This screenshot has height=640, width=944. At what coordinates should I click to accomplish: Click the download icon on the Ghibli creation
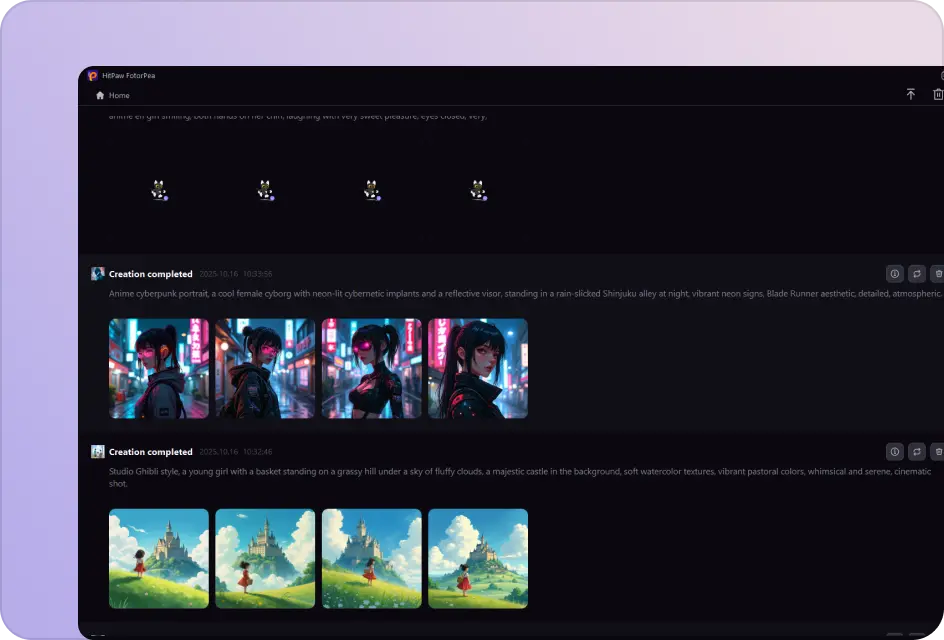894,452
